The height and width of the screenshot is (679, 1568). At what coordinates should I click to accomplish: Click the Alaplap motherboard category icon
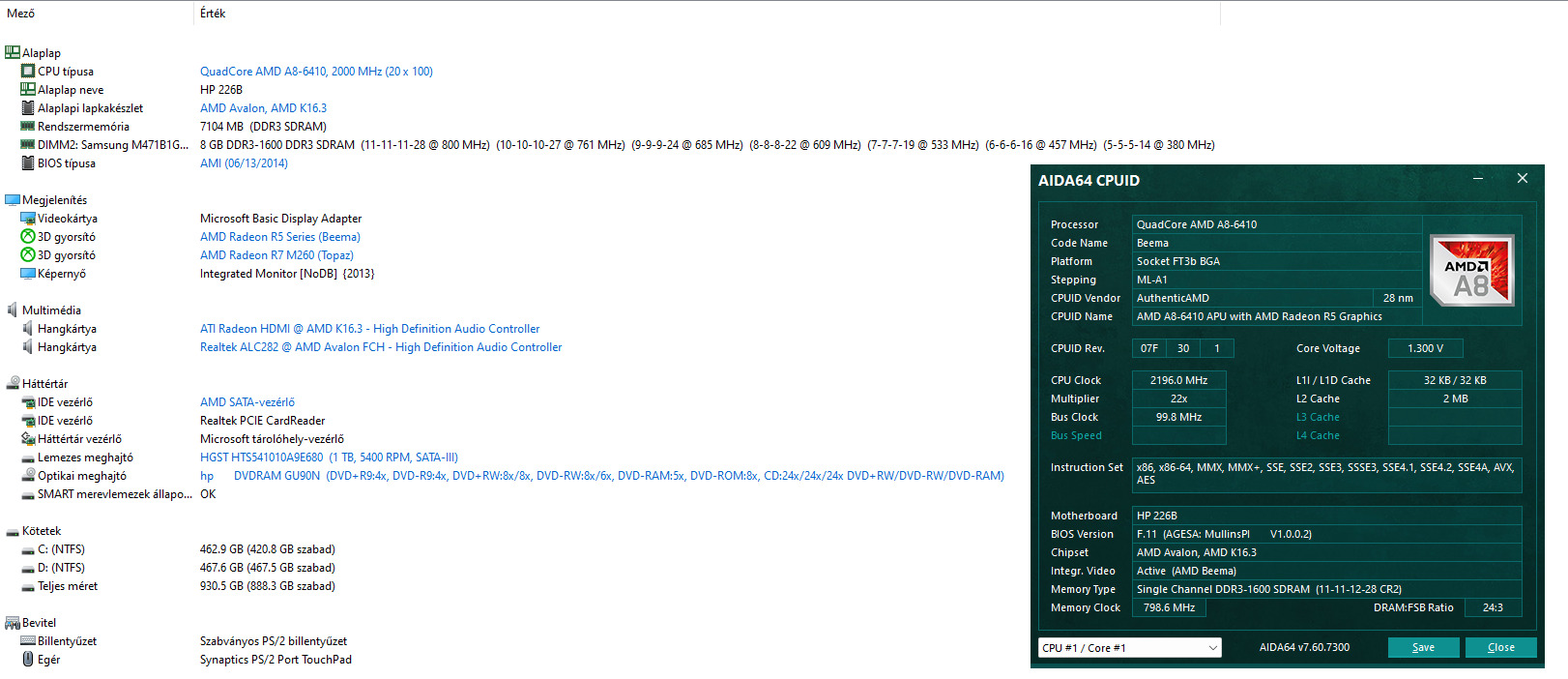pos(13,52)
